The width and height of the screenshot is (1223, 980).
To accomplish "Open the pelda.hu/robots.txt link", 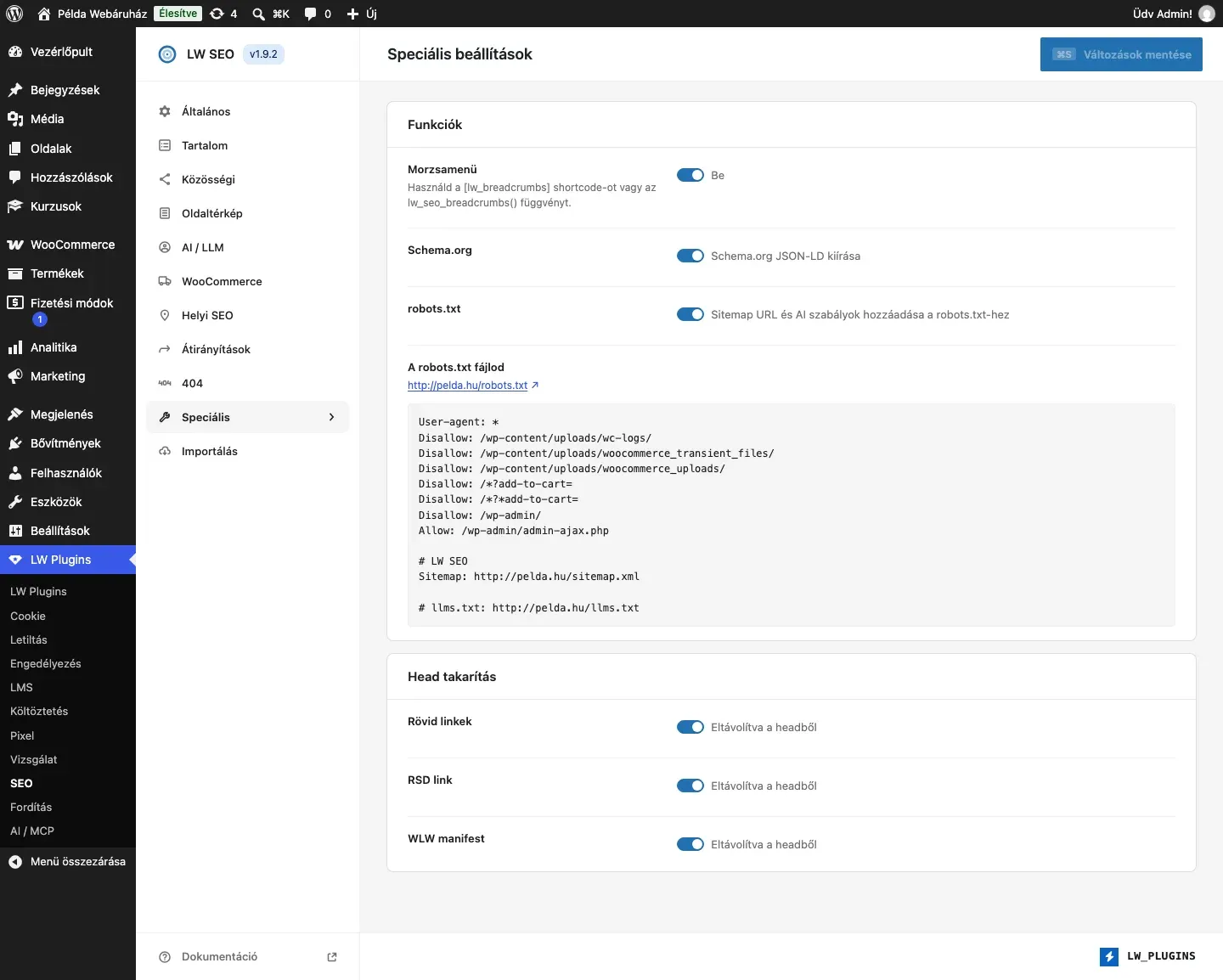I will click(467, 386).
